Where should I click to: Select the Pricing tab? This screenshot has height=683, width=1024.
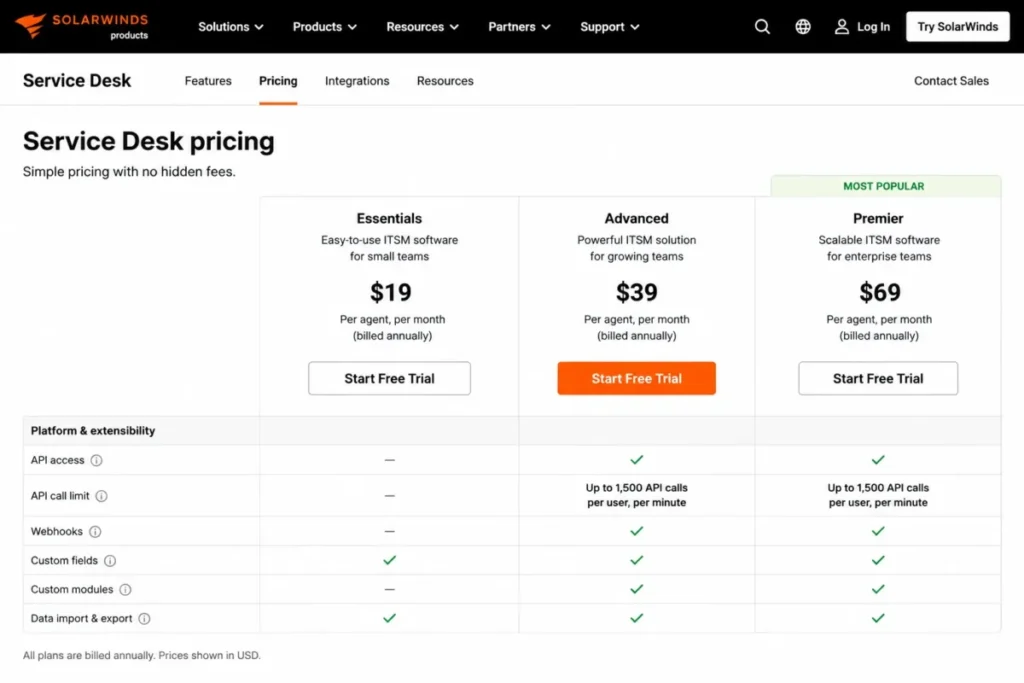point(278,81)
